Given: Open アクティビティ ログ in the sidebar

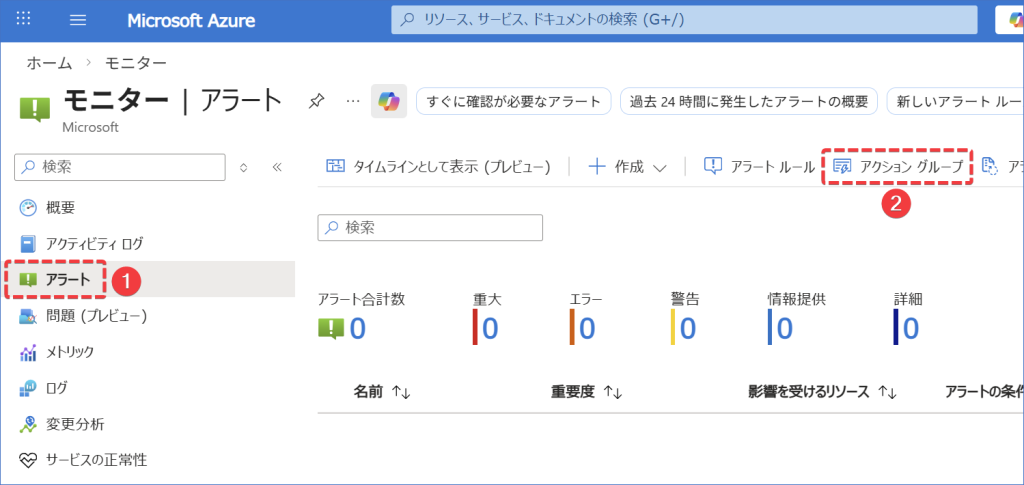Looking at the screenshot, I should (x=94, y=243).
